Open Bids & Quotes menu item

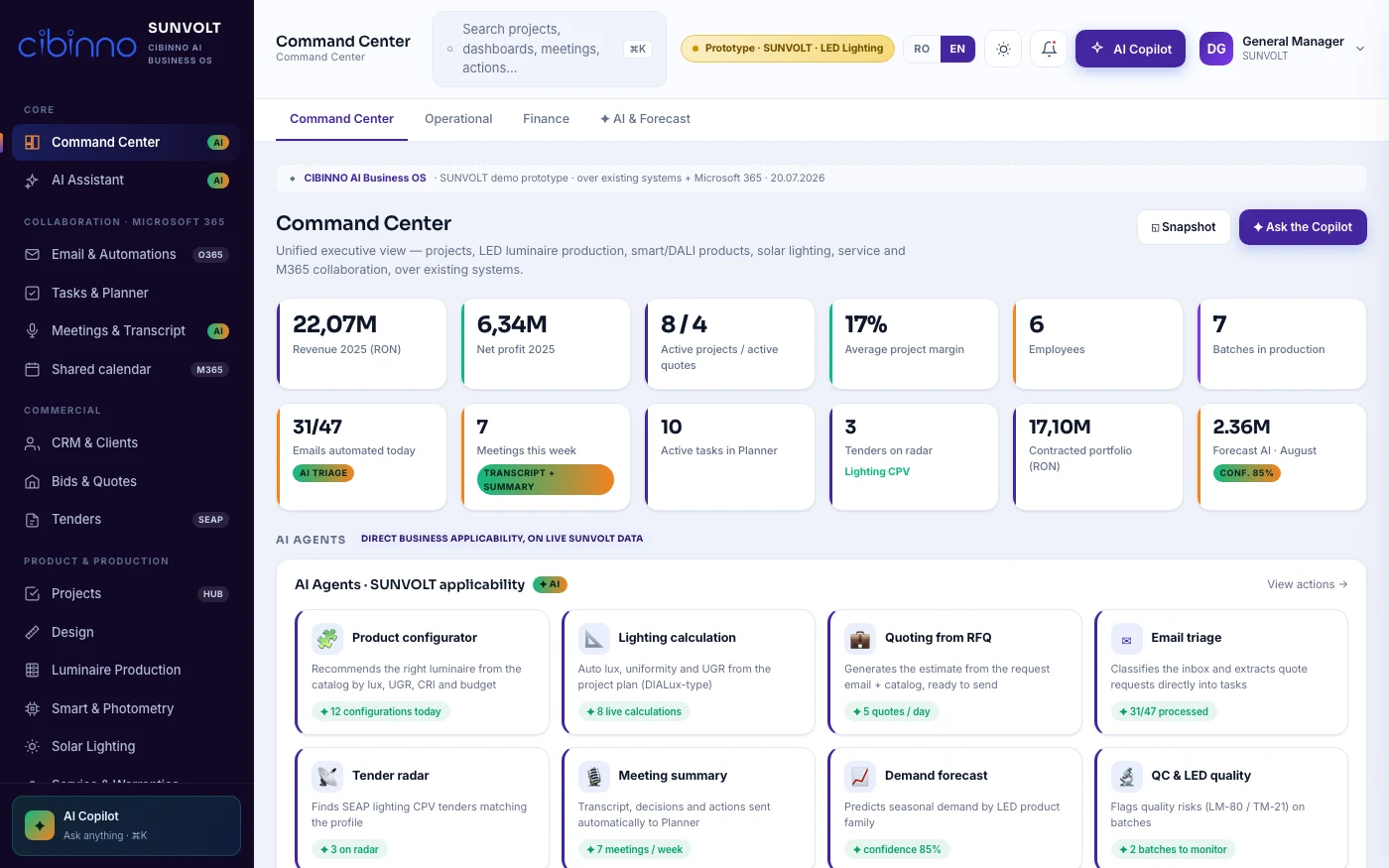coord(126,482)
